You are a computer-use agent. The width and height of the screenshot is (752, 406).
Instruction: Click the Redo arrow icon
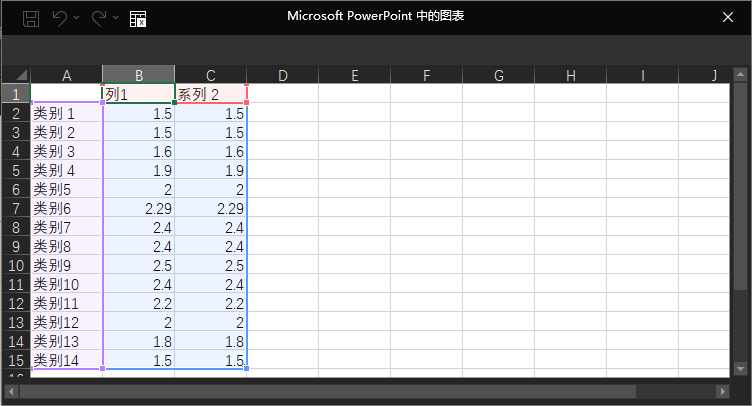coord(99,19)
